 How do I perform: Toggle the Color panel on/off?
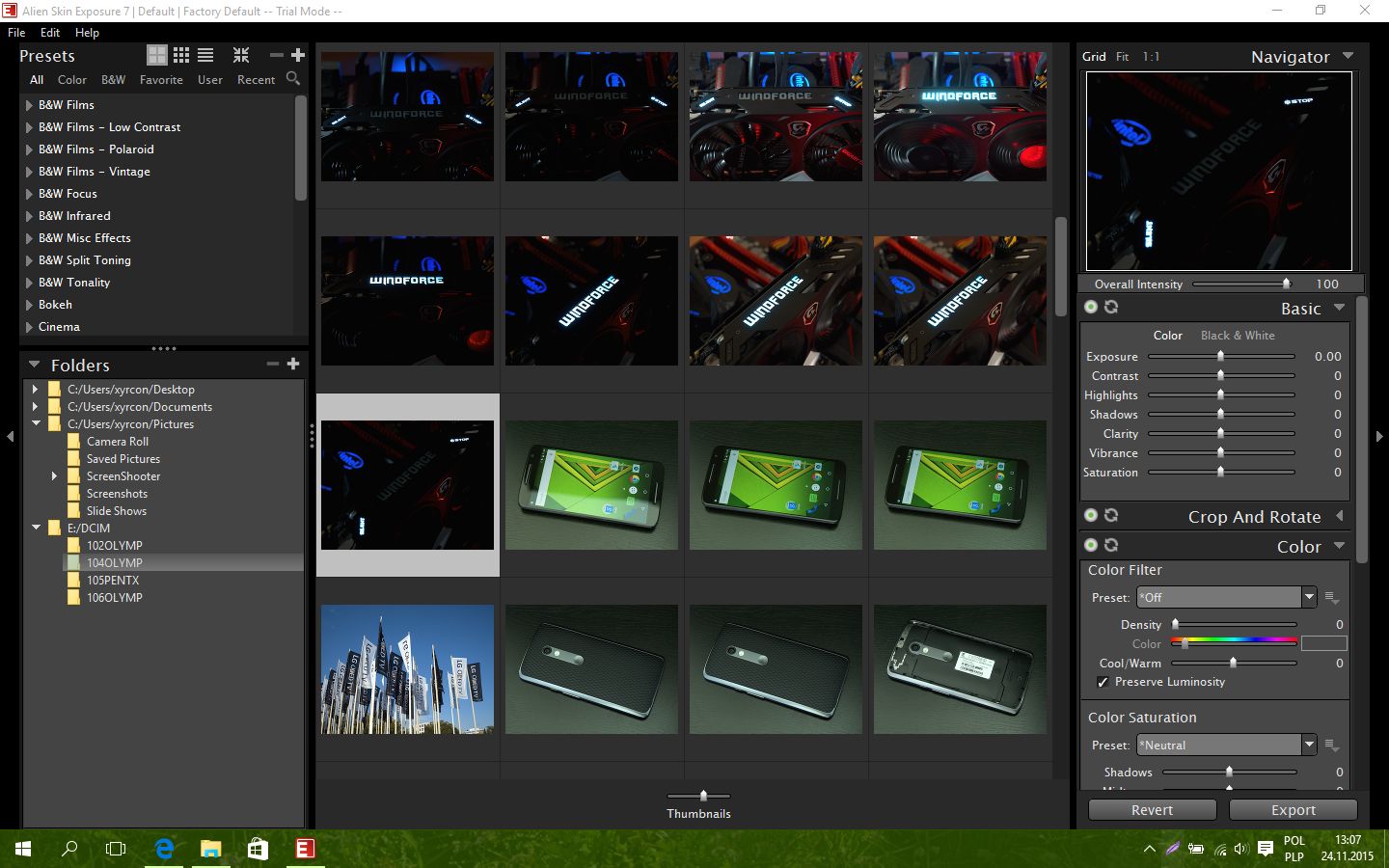point(1091,545)
